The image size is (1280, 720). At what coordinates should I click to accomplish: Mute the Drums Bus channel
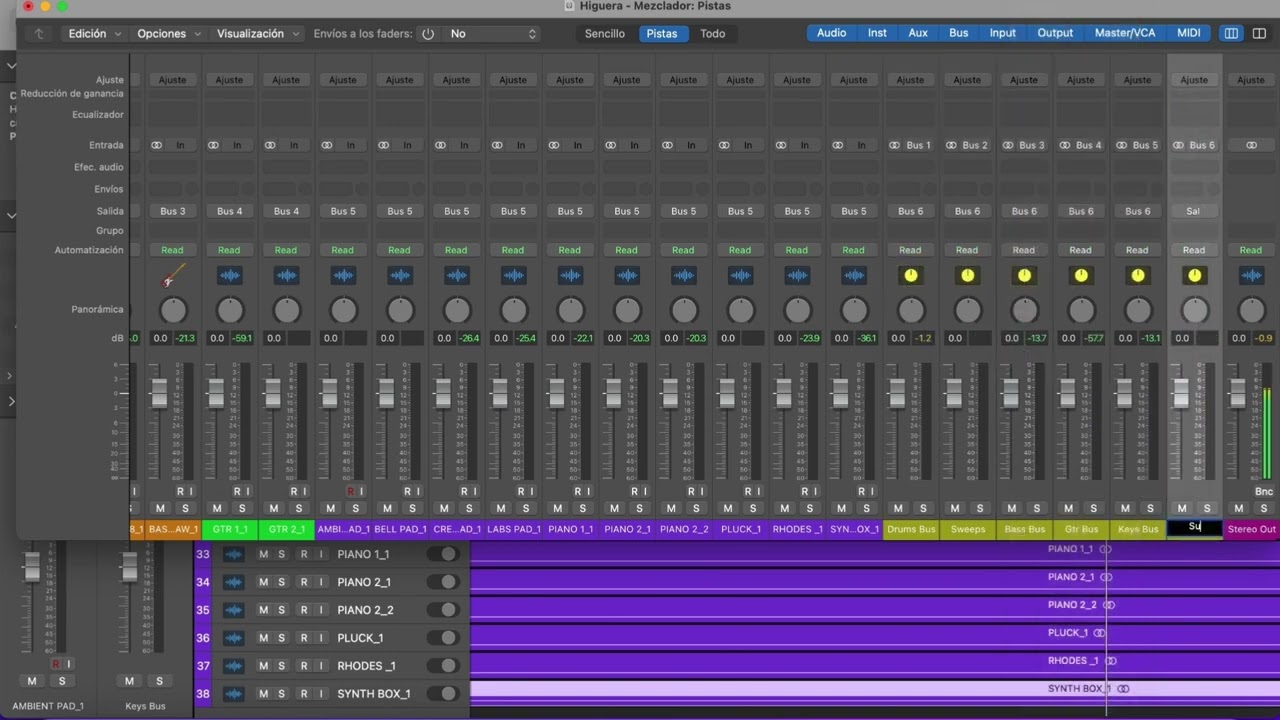(898, 509)
